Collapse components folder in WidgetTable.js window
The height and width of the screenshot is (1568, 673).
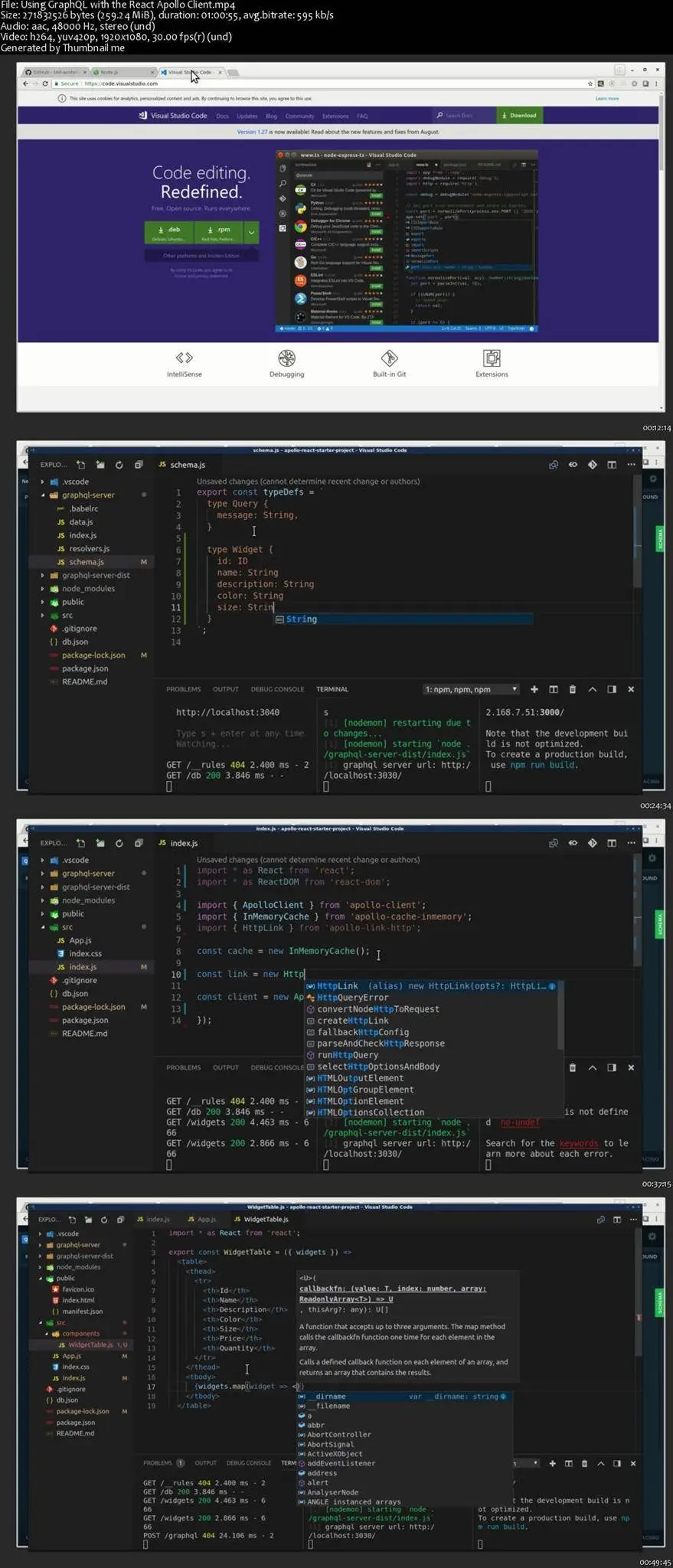click(80, 1334)
